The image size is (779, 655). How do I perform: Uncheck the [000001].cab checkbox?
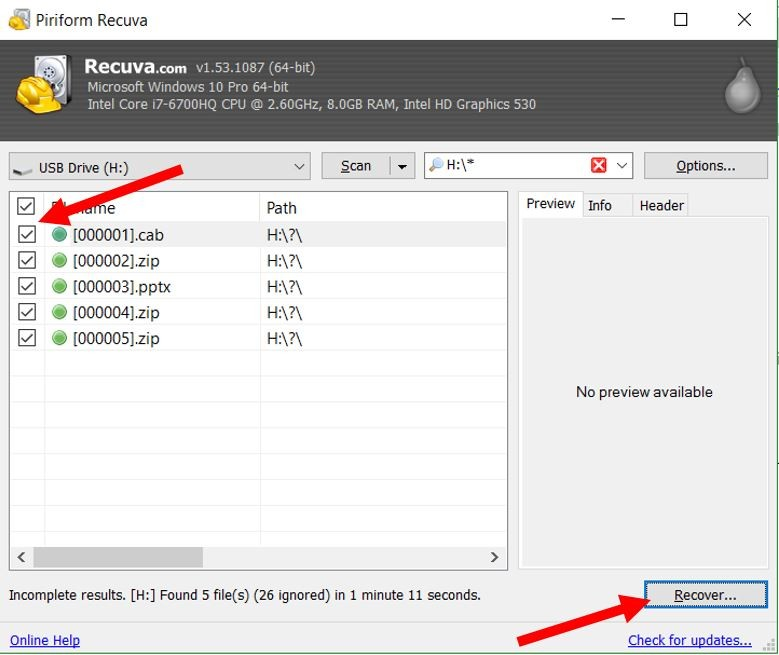pyautogui.click(x=27, y=234)
